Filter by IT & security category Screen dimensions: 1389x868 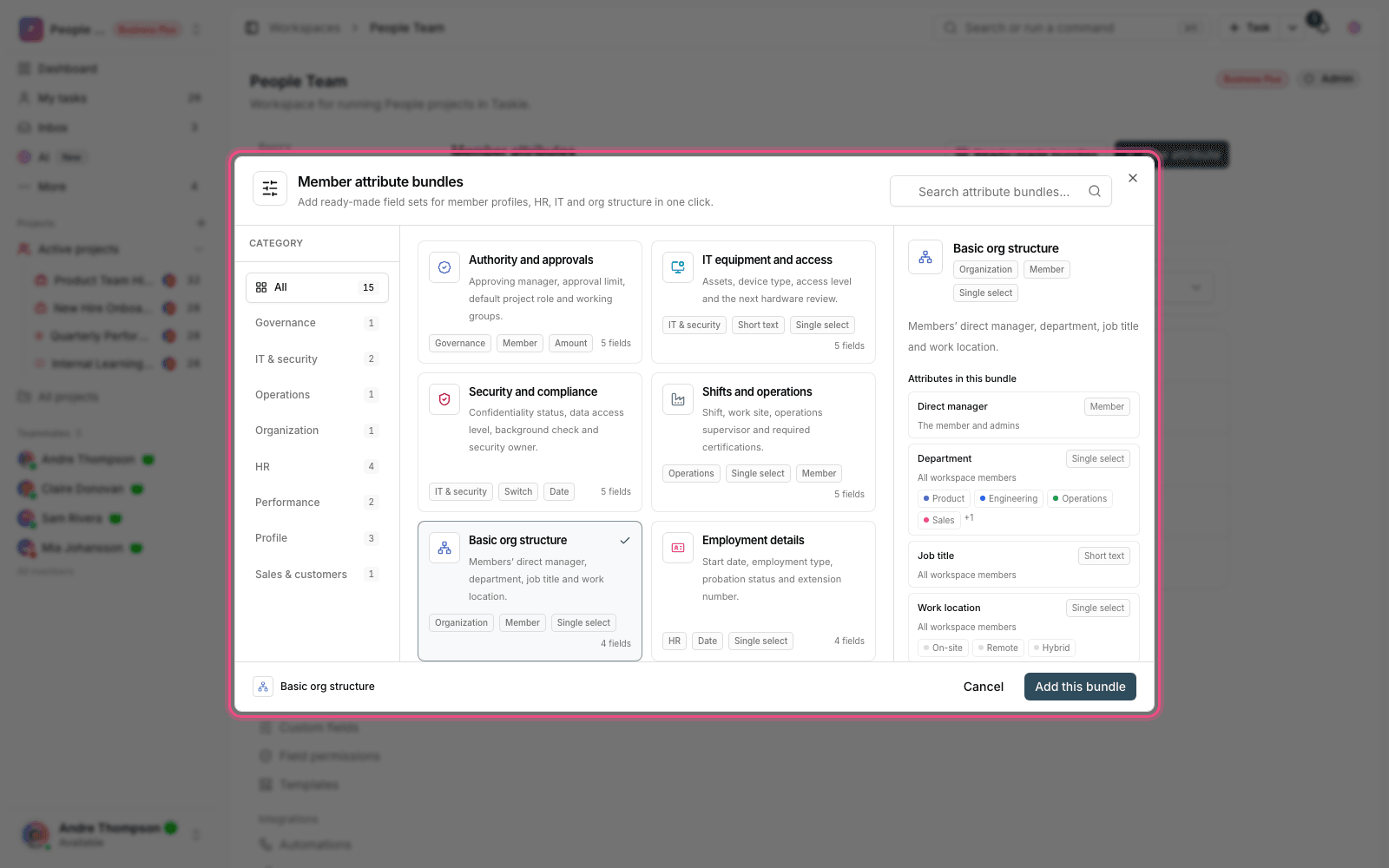tap(317, 359)
